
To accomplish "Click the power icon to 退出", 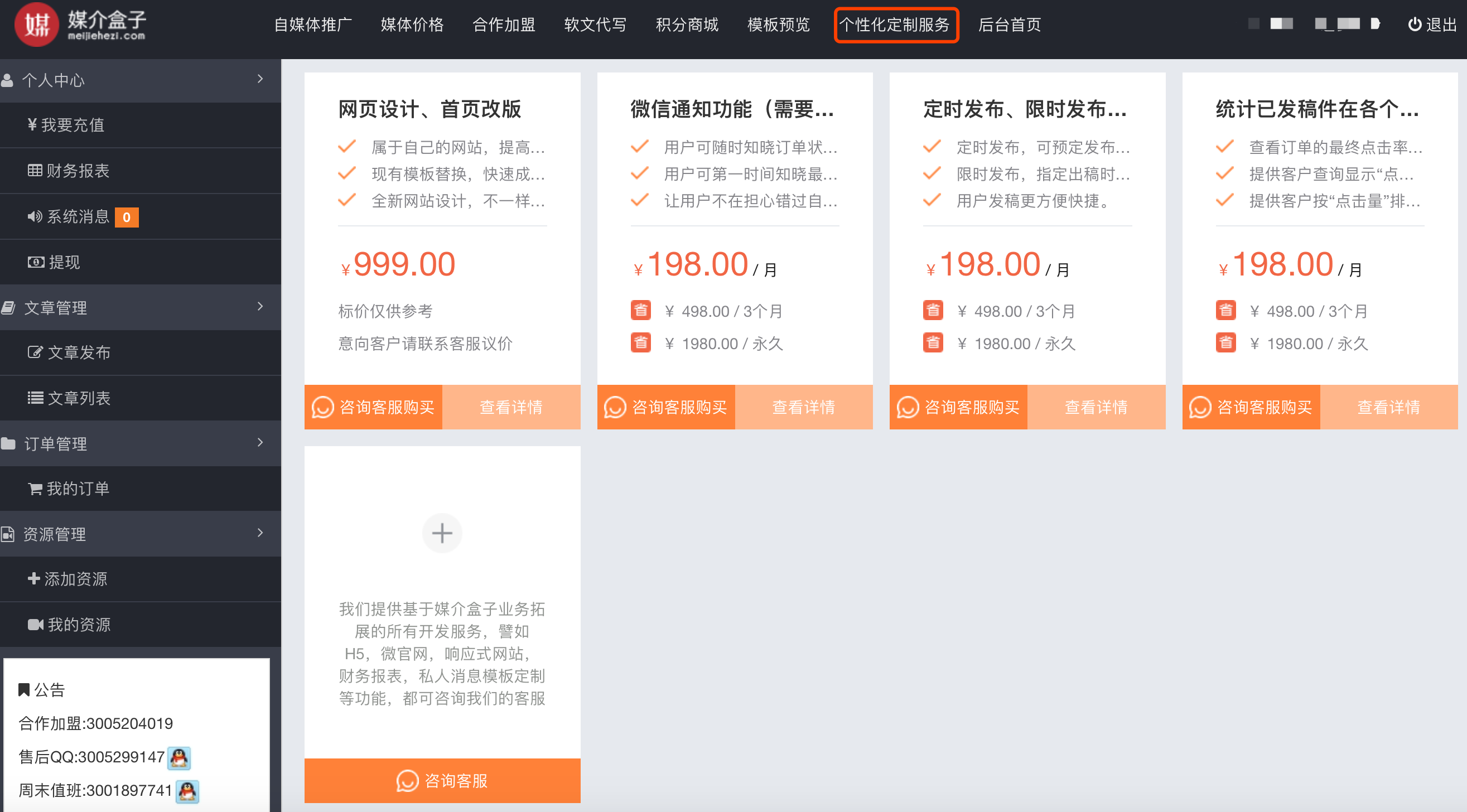I will [x=1414, y=25].
